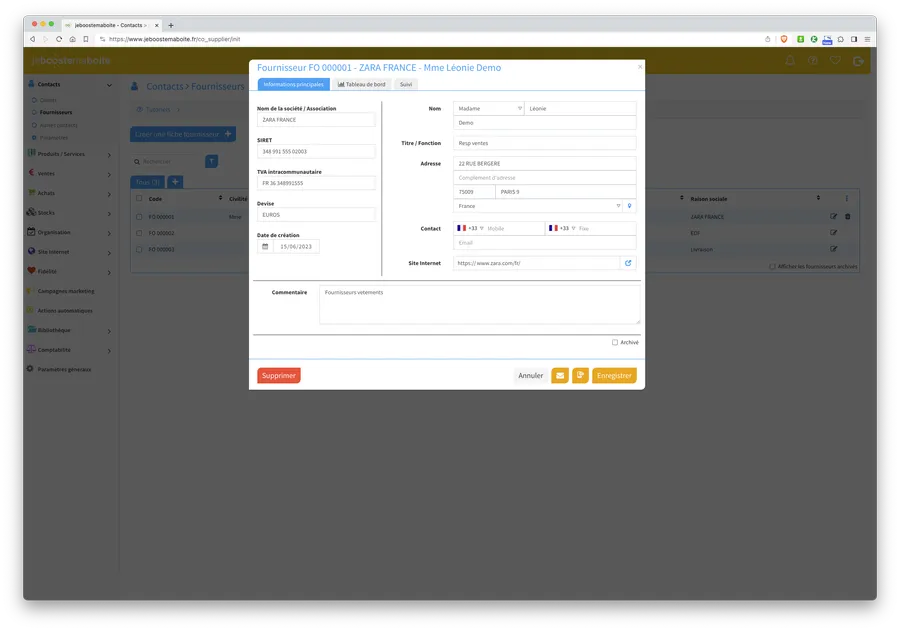Bookmark this page in browser toolbar
This screenshot has width=900, height=631.
tap(86, 39)
